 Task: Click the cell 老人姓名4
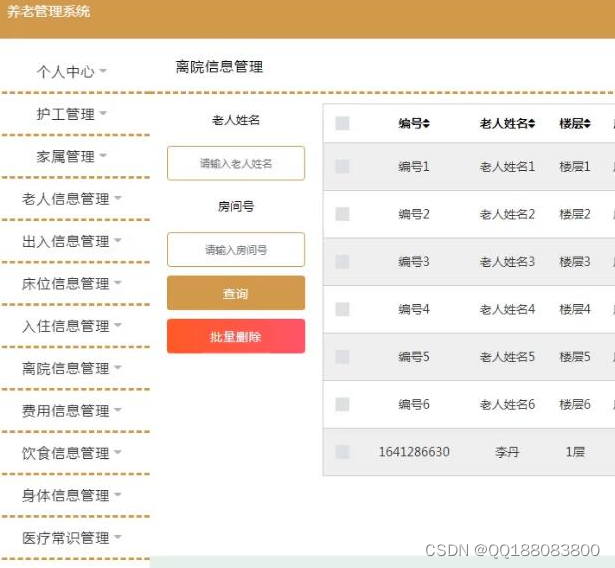pos(507,309)
